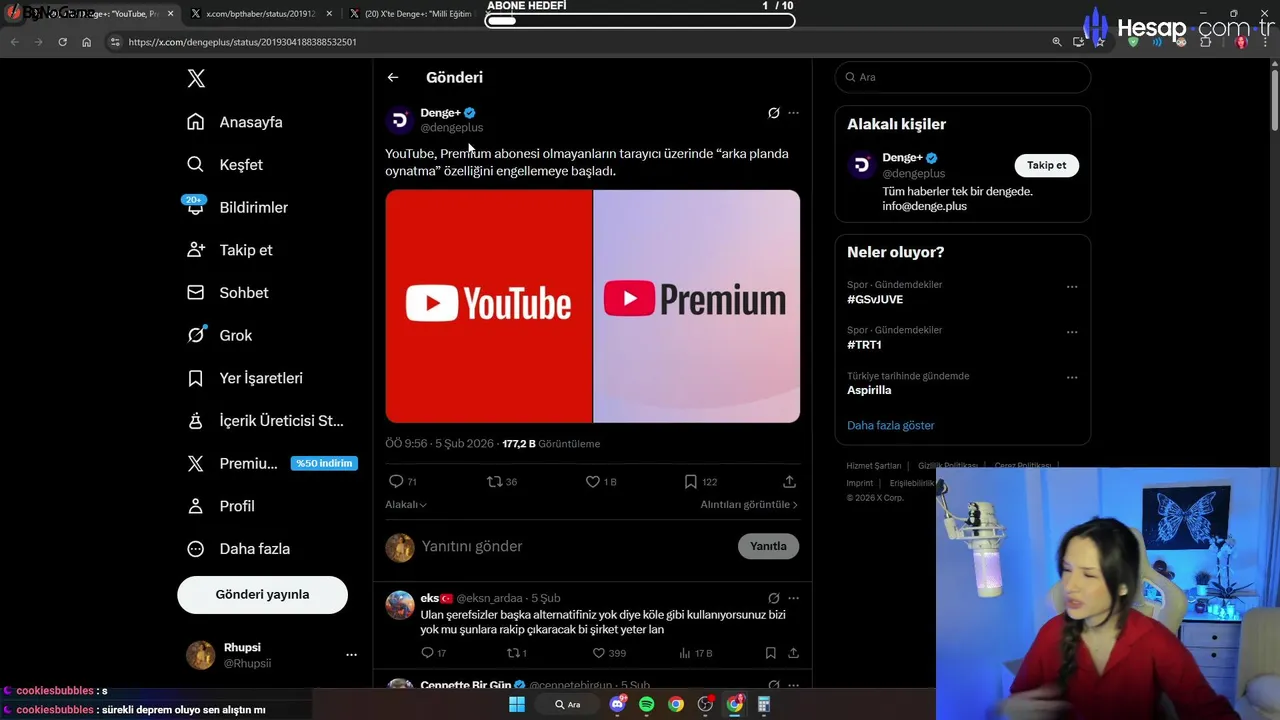Open Sohbet messages
This screenshot has width=1280, height=720.
pyautogui.click(x=227, y=293)
